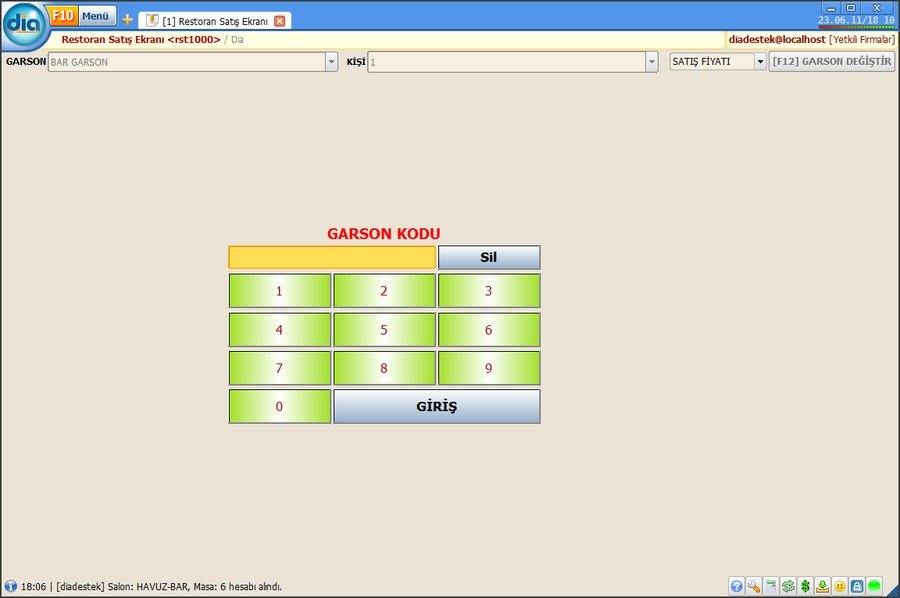This screenshot has width=900, height=598.
Task: Click the green refresh arrows icon
Action: coord(788,586)
